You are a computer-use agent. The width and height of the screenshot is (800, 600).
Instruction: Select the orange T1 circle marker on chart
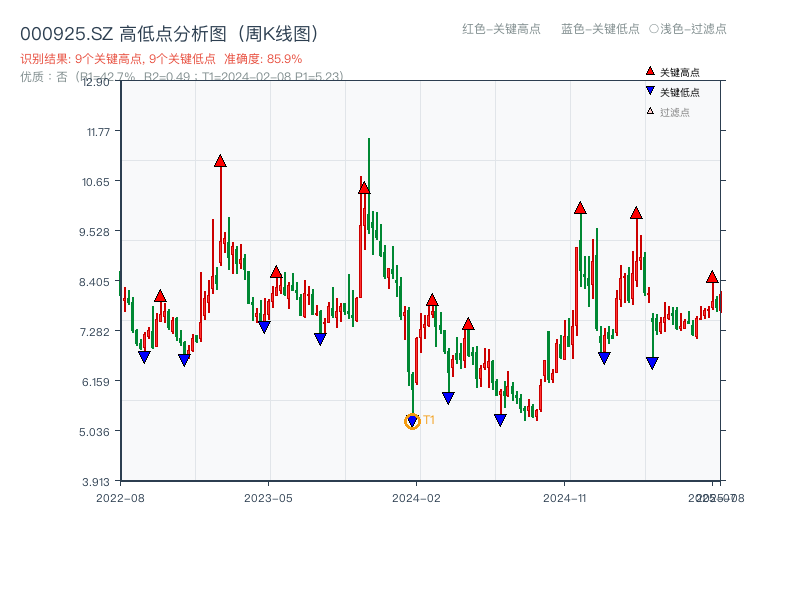(x=411, y=421)
